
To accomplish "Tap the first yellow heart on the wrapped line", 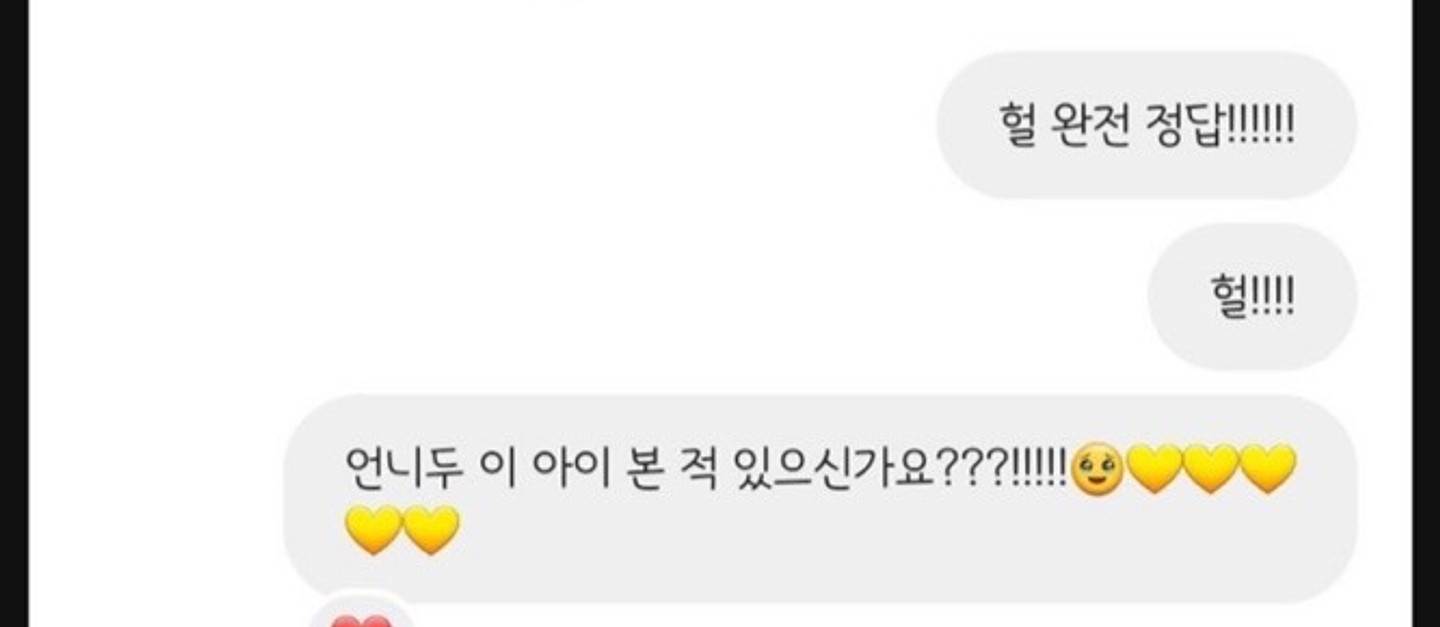I will pyautogui.click(x=373, y=530).
